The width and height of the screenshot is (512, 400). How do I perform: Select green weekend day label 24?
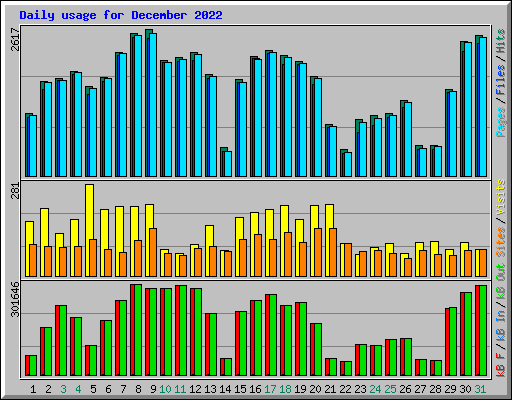(x=375, y=389)
